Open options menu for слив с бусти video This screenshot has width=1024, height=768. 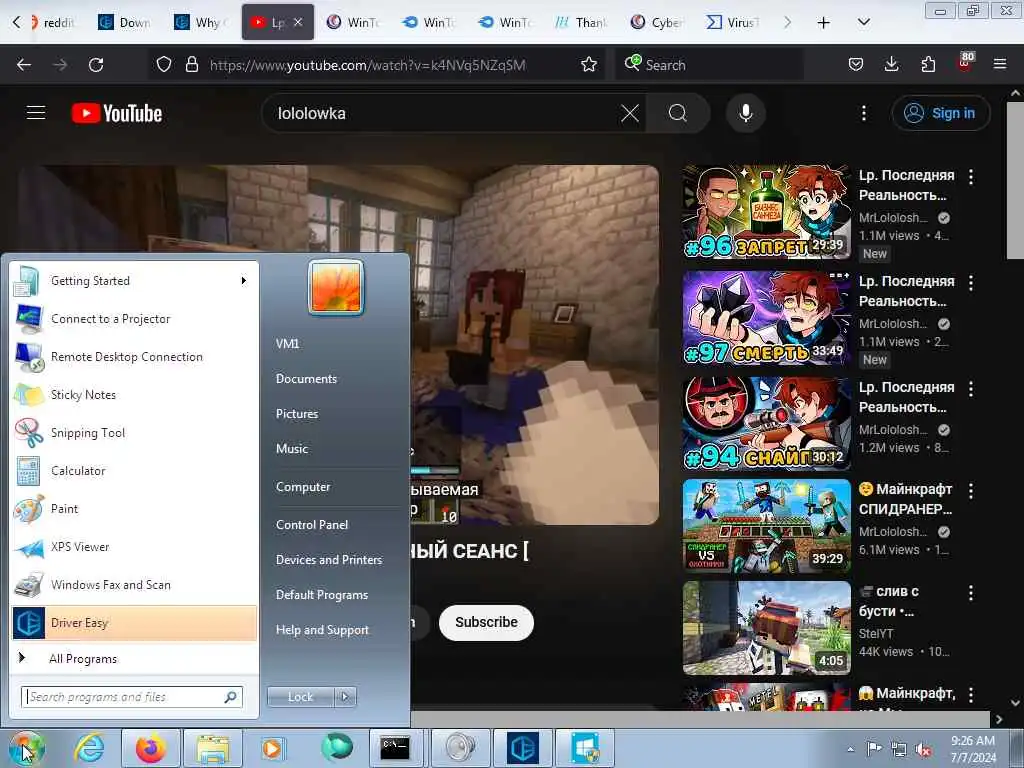971,592
